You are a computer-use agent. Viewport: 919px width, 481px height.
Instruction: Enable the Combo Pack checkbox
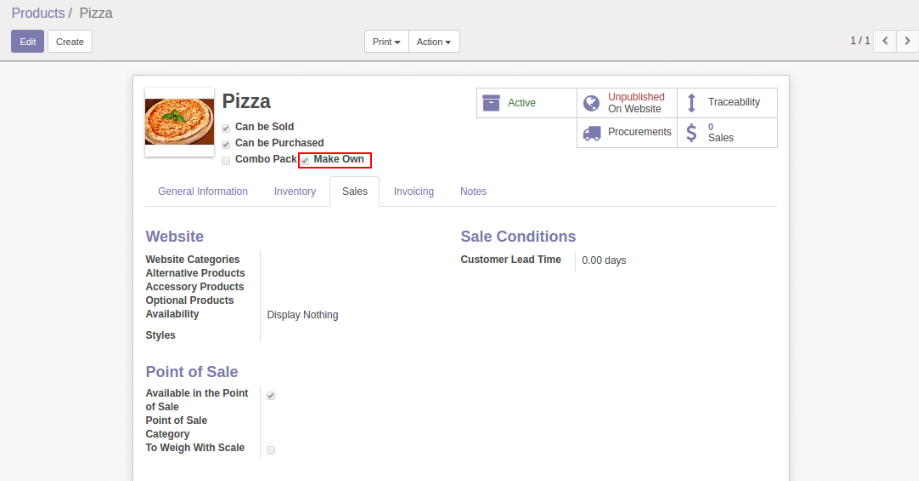(226, 160)
